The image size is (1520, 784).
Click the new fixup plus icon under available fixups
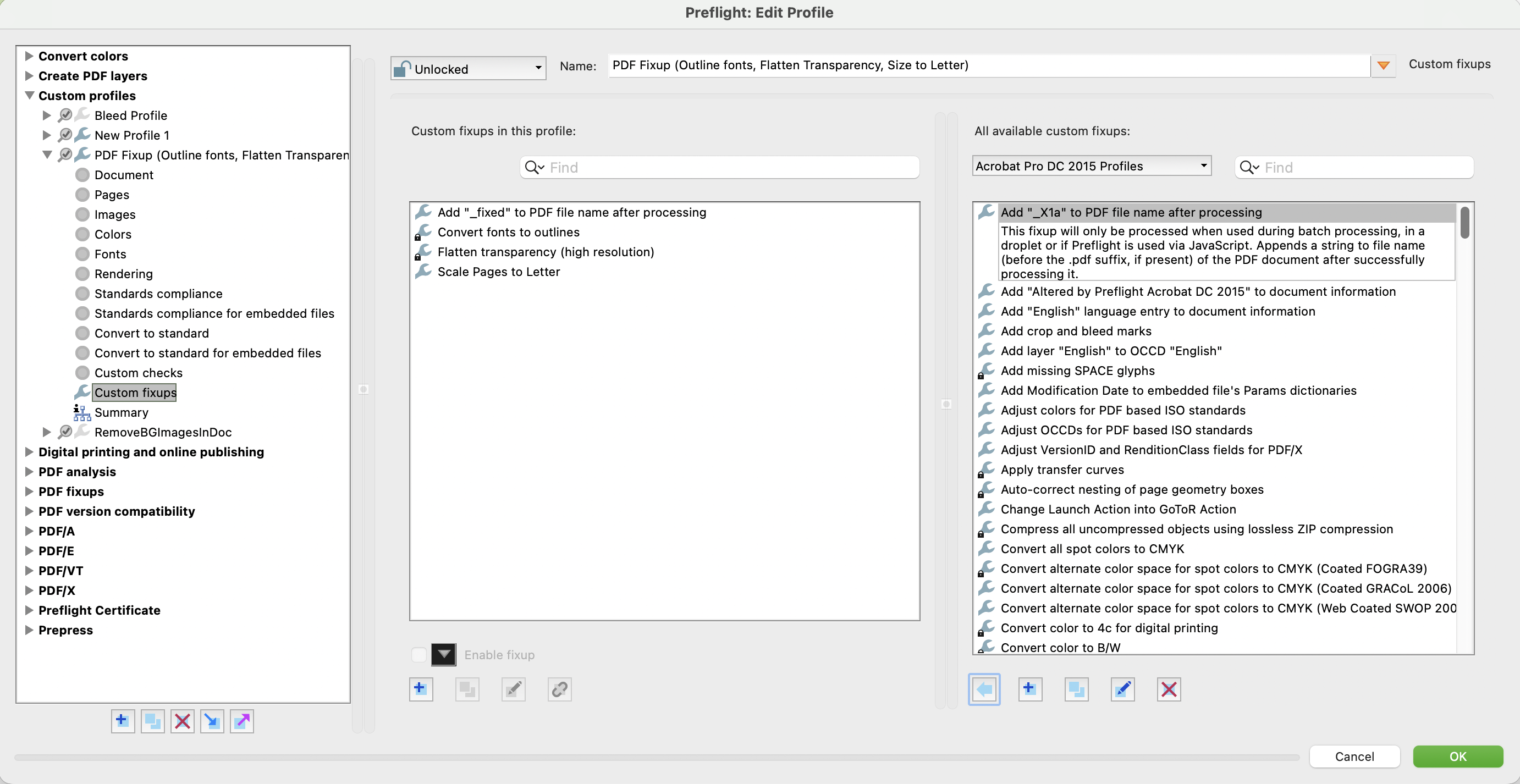1029,689
